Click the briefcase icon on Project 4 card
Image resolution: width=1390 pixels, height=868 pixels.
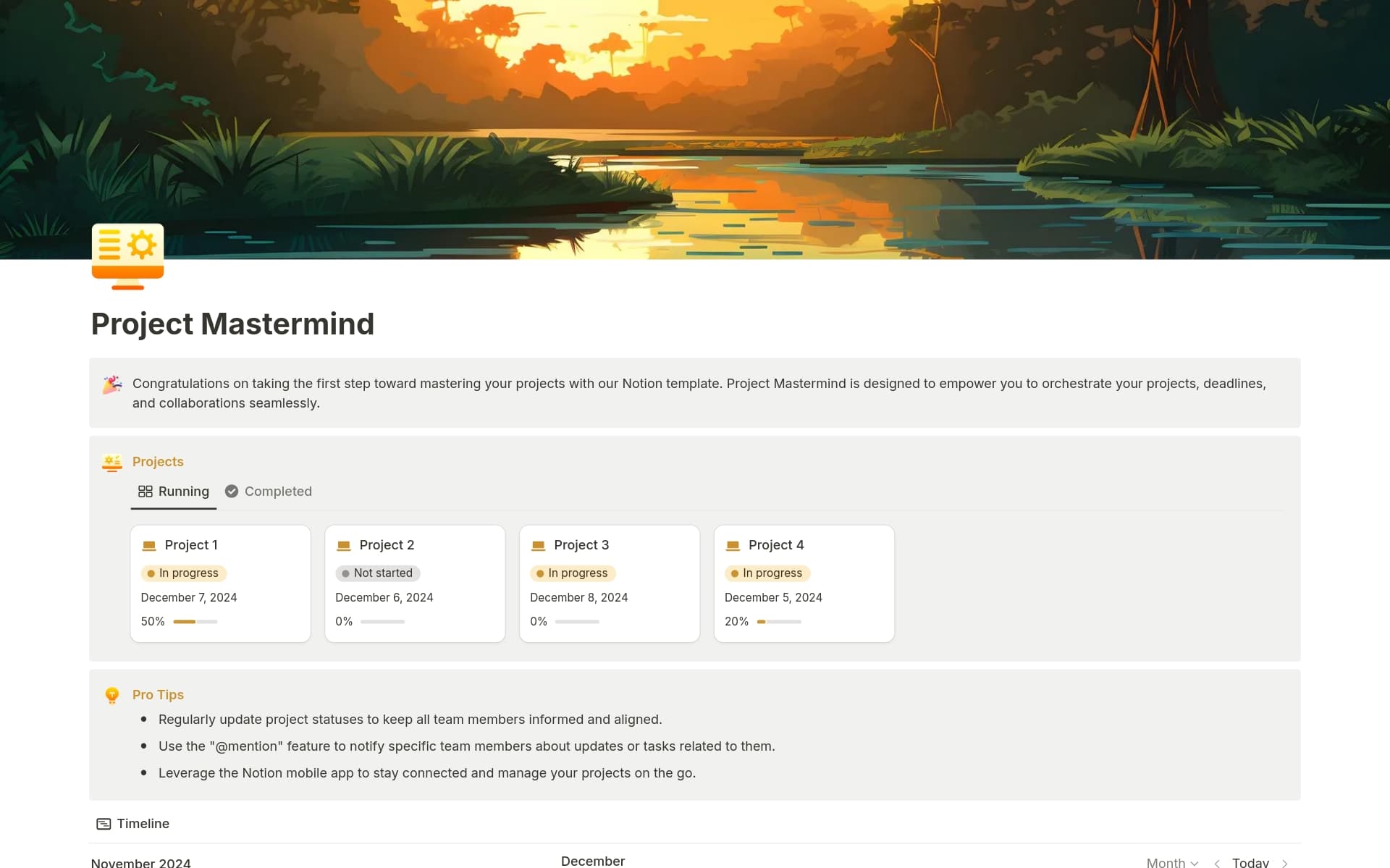point(733,544)
